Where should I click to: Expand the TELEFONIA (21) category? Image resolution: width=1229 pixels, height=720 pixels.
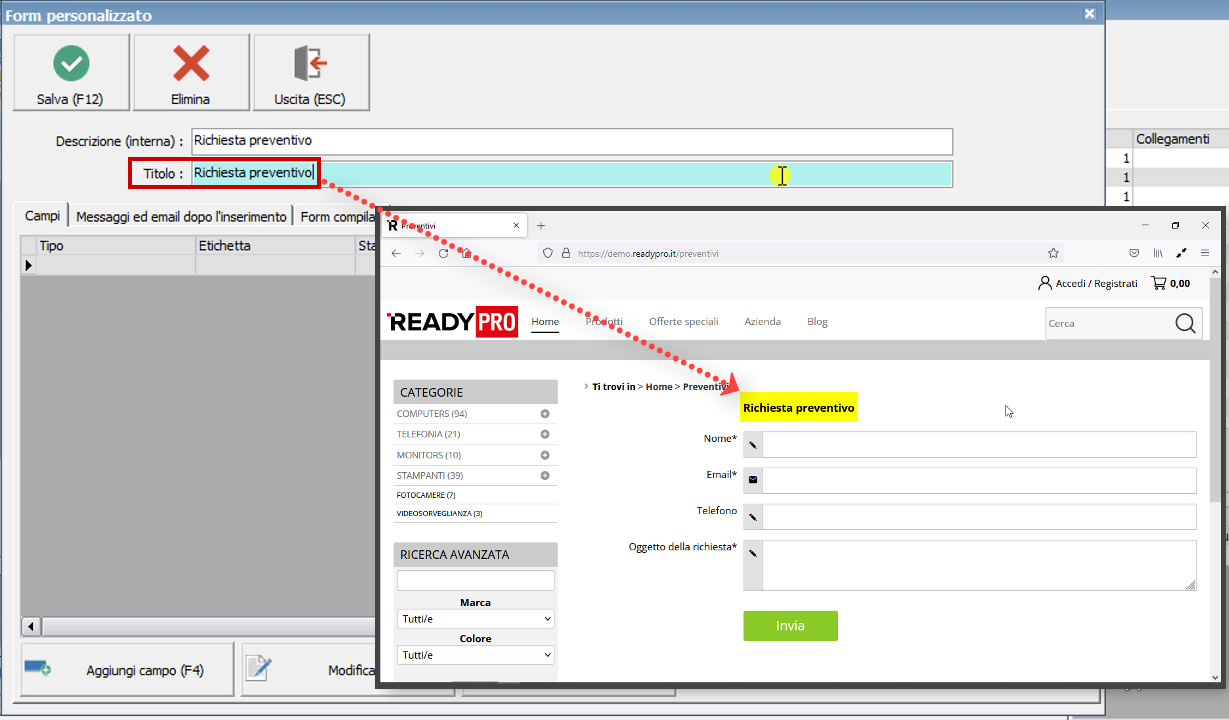pos(545,434)
